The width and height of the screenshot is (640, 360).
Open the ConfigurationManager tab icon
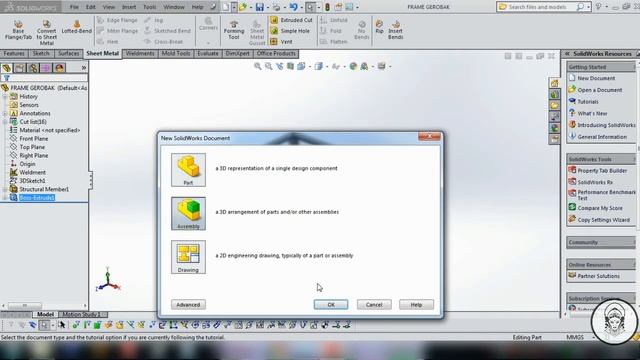point(33,68)
